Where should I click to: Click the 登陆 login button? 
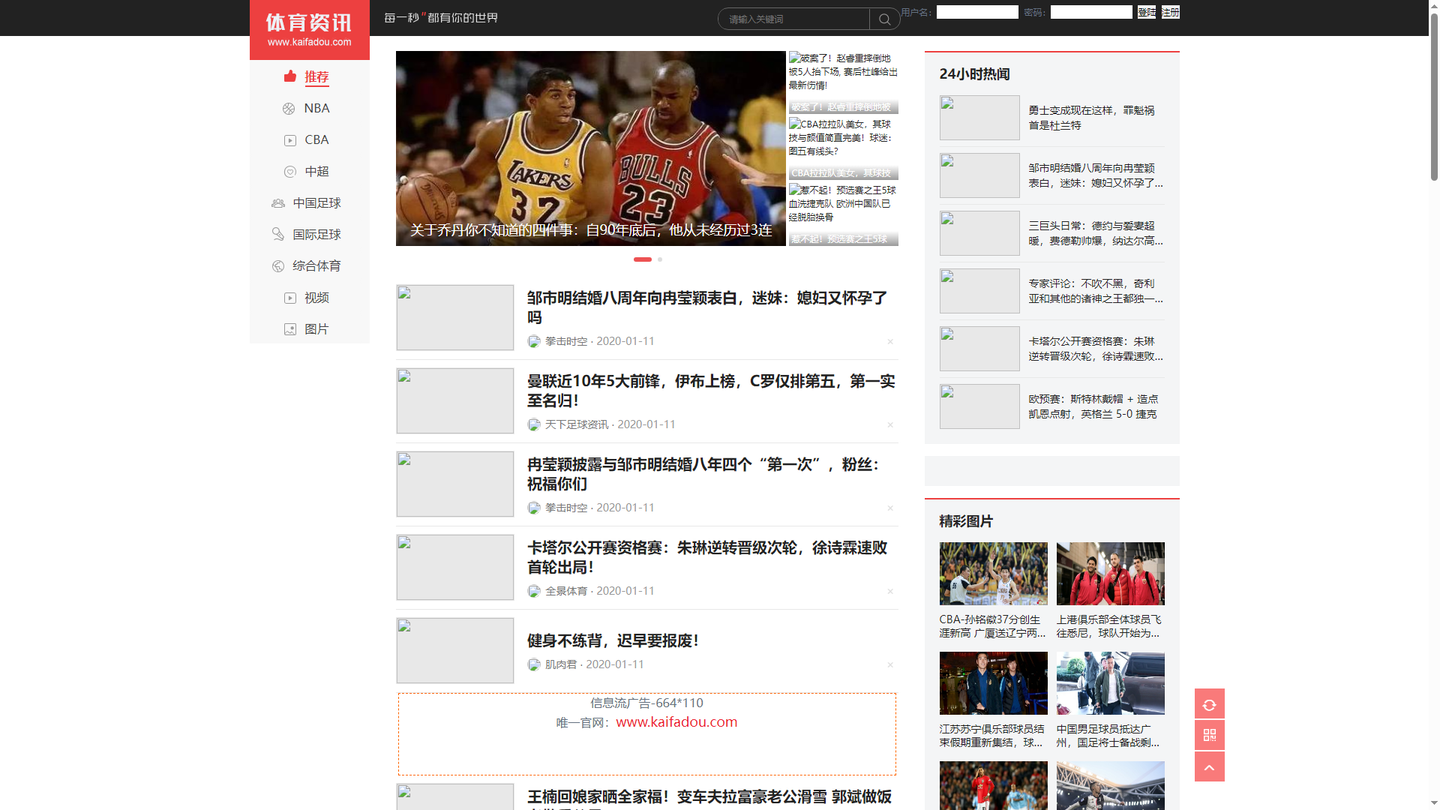(1147, 12)
